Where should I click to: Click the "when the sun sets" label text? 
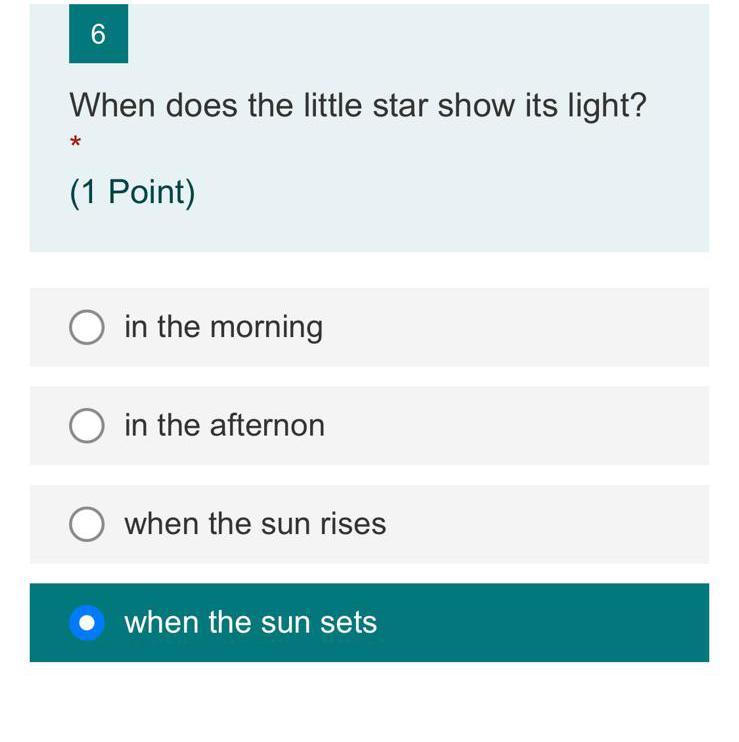point(250,623)
